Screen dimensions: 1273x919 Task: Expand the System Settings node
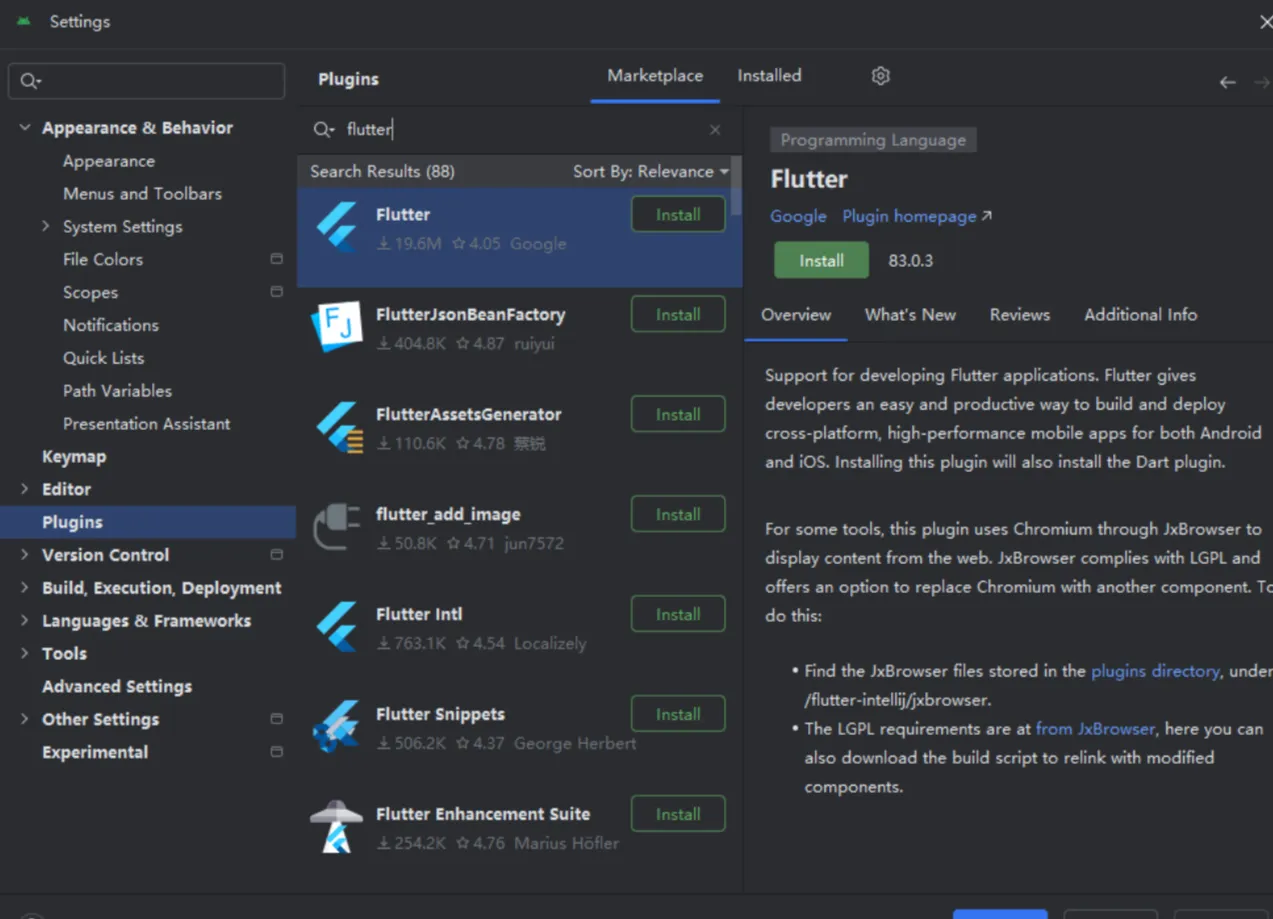pyautogui.click(x=46, y=226)
